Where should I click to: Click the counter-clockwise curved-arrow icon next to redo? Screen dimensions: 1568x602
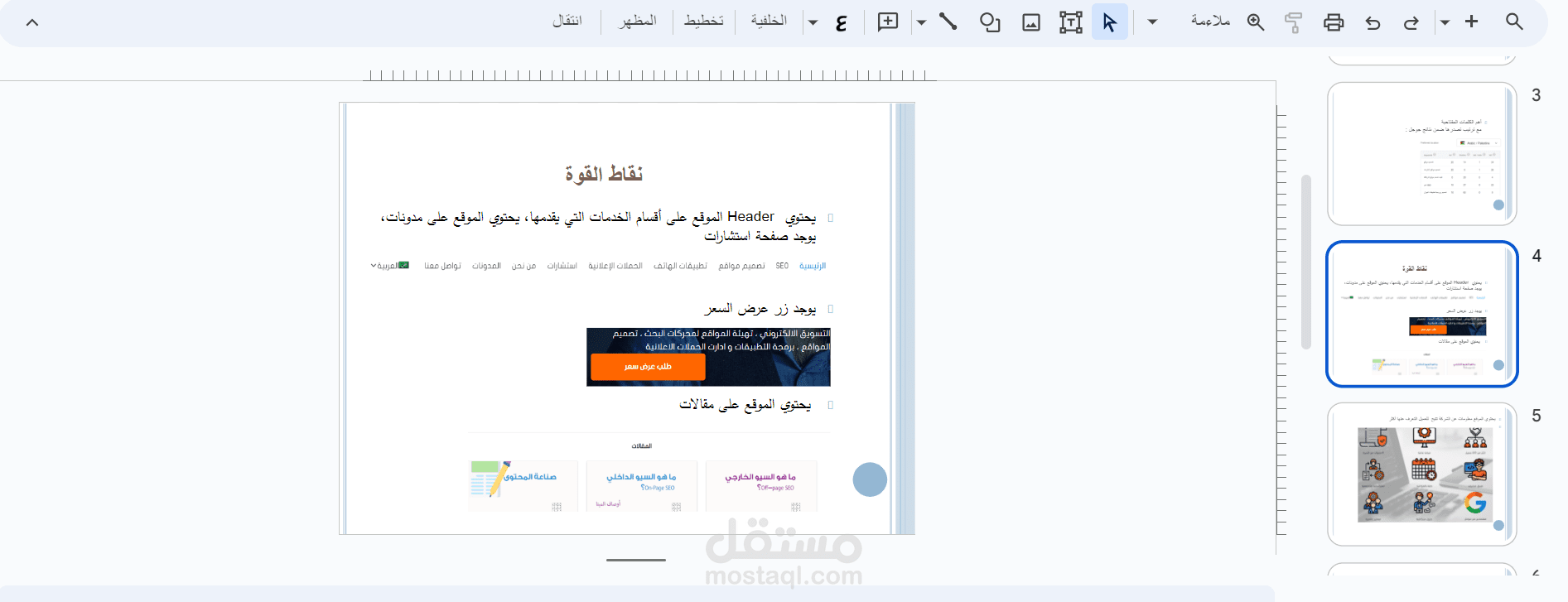[x=1373, y=22]
